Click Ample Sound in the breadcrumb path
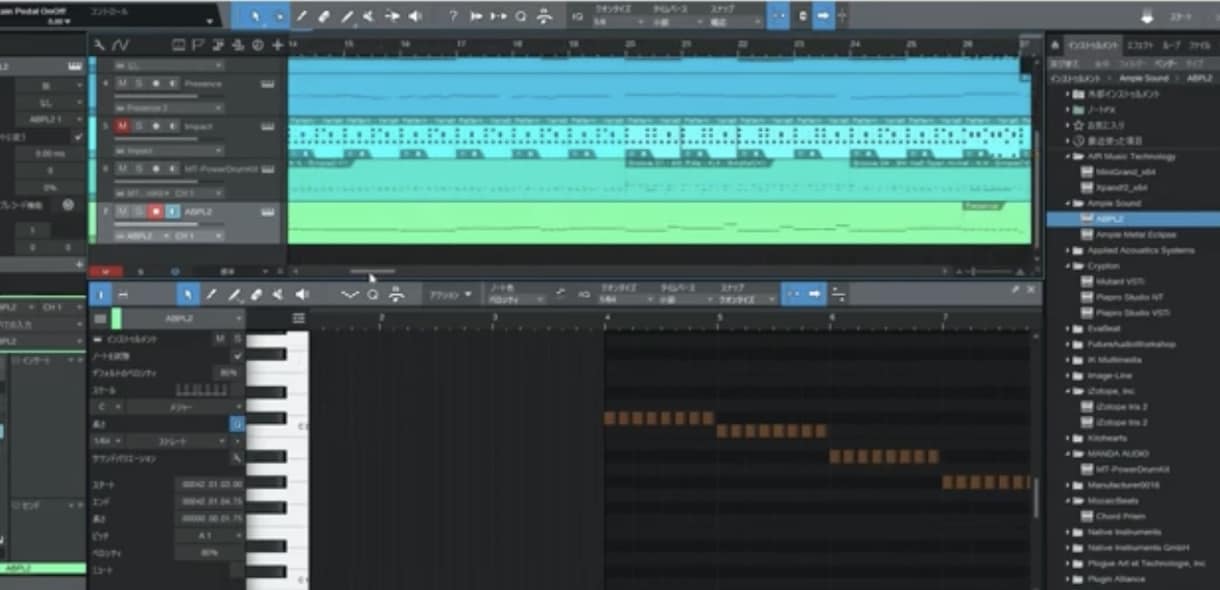The width and height of the screenshot is (1220, 590). [x=1143, y=77]
